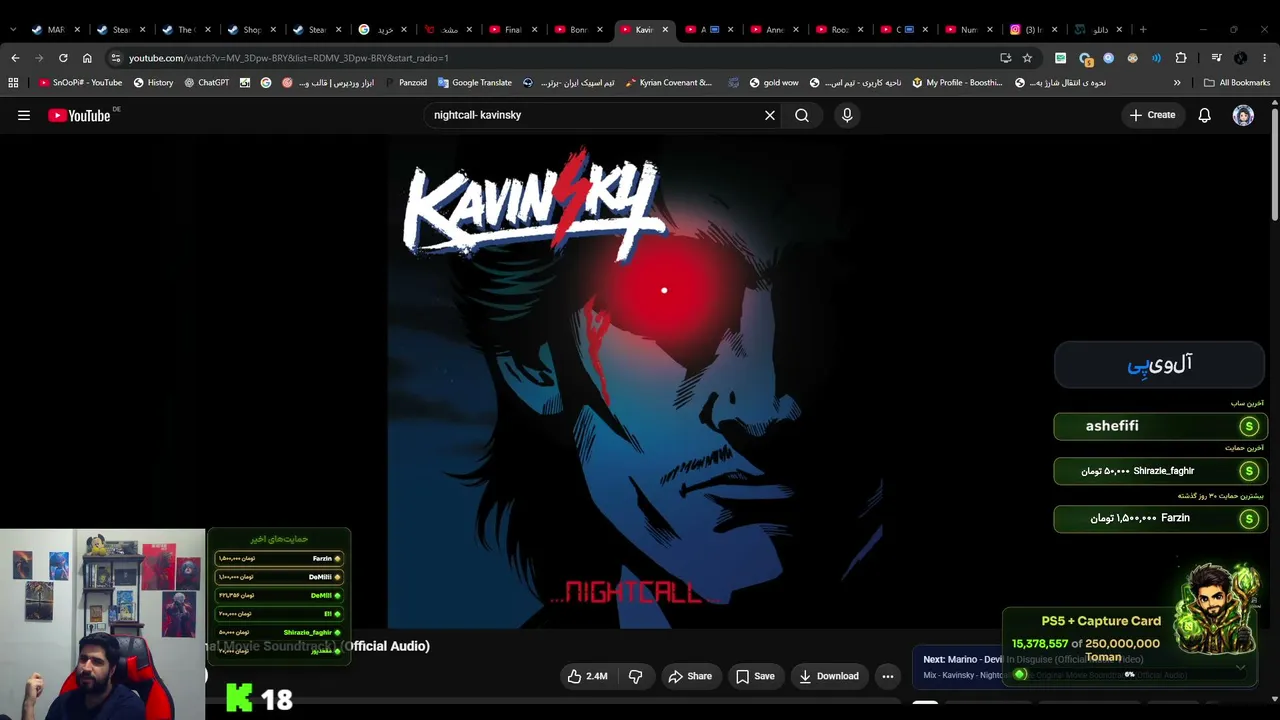The height and width of the screenshot is (720, 1280).
Task: Go to the YouTube home logo
Action: coord(79,115)
